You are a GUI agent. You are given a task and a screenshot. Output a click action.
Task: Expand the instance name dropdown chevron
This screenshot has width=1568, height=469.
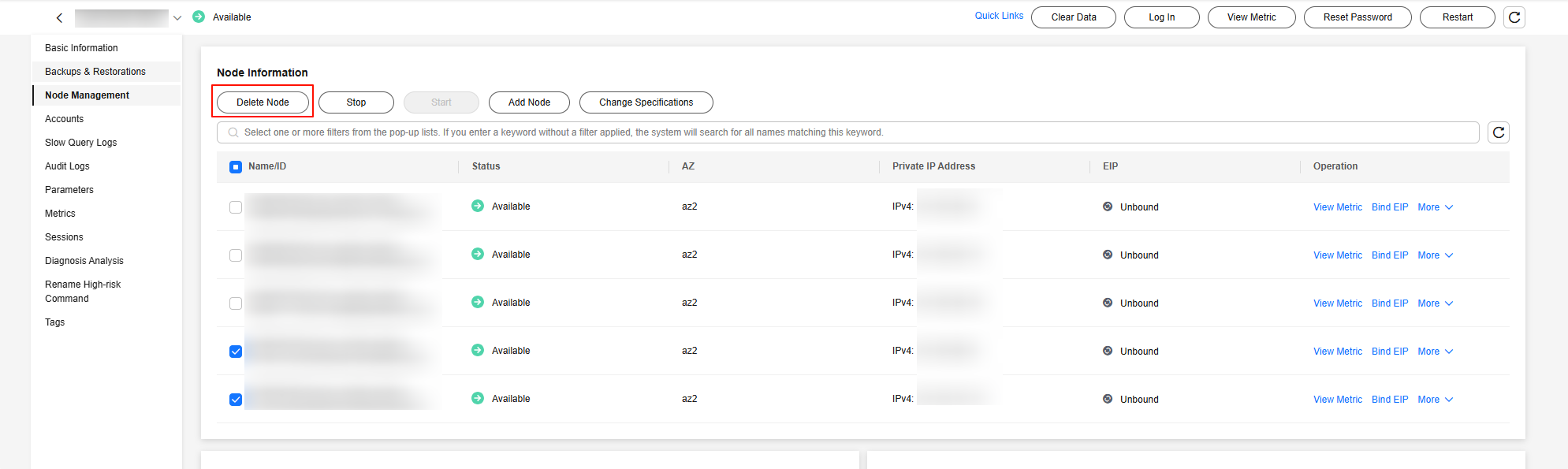pos(177,18)
